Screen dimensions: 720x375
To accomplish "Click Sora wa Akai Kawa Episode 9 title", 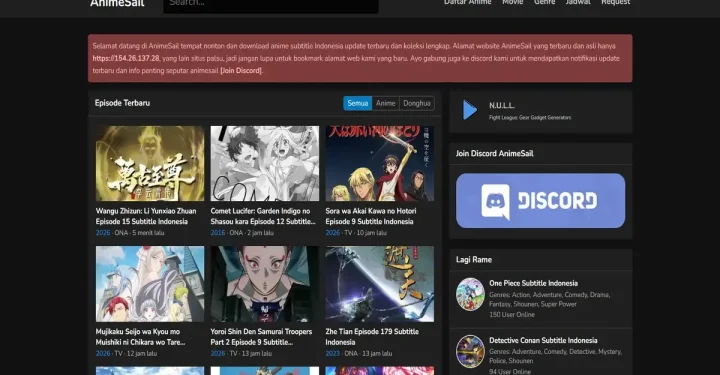I will (x=371, y=216).
